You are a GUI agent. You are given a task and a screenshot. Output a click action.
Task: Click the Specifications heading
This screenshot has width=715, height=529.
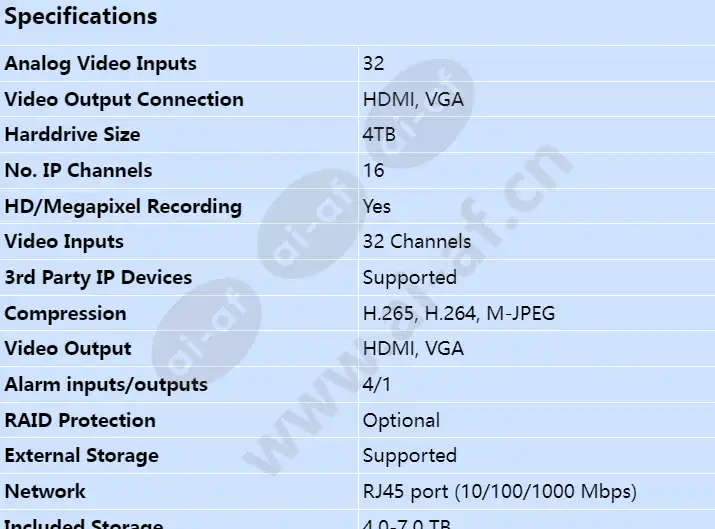pos(81,17)
